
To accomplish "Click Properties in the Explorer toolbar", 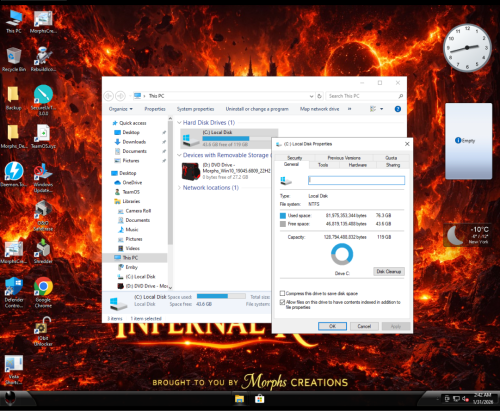I will point(155,109).
